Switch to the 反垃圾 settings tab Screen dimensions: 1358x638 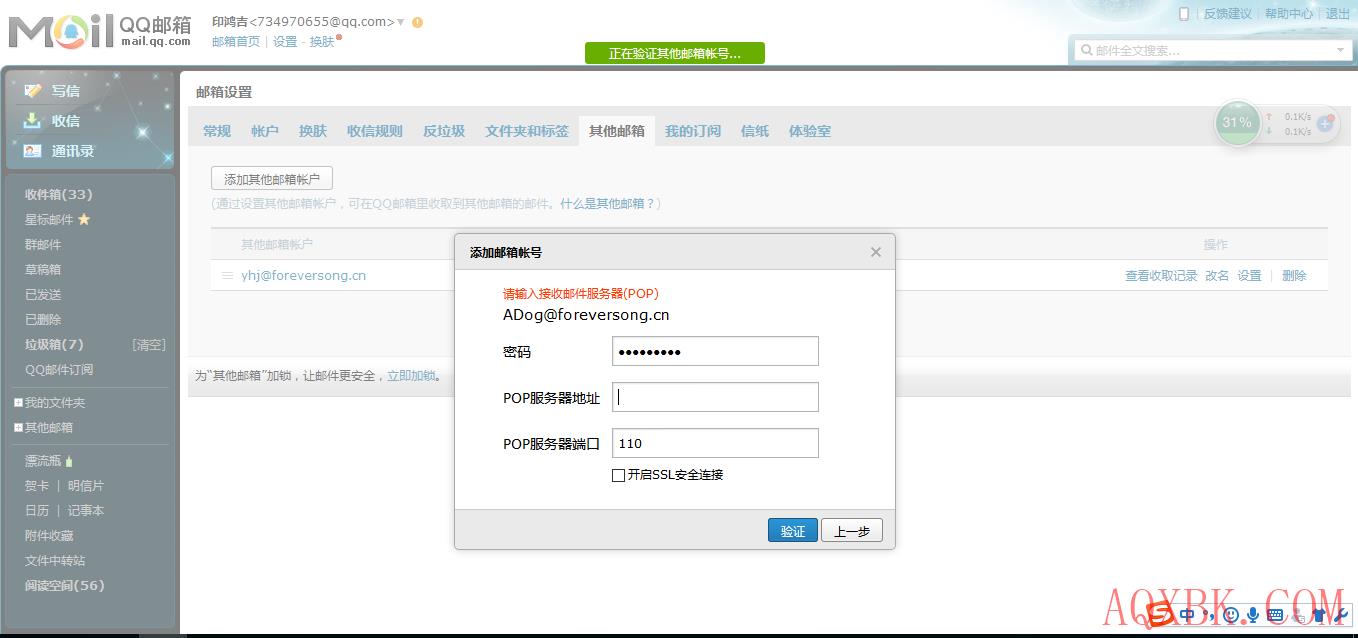pyautogui.click(x=444, y=131)
